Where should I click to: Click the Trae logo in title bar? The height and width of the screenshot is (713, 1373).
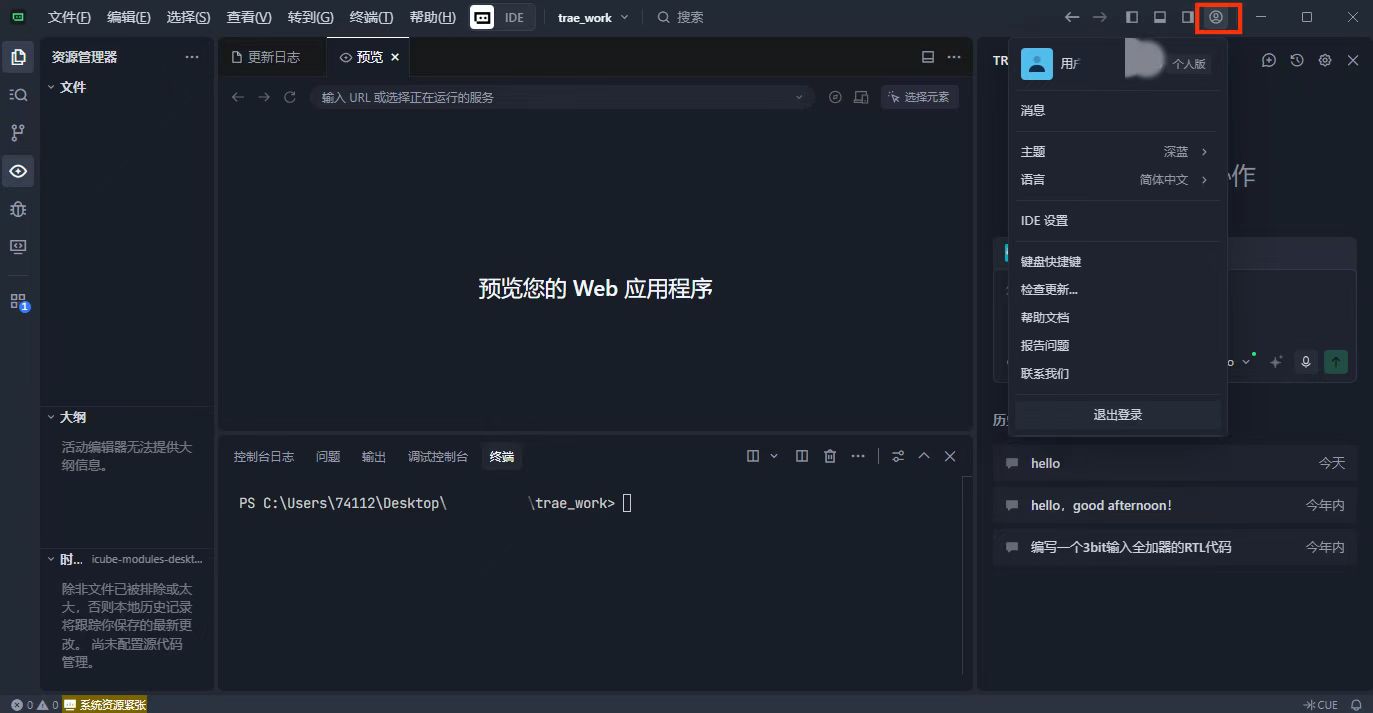[18, 17]
